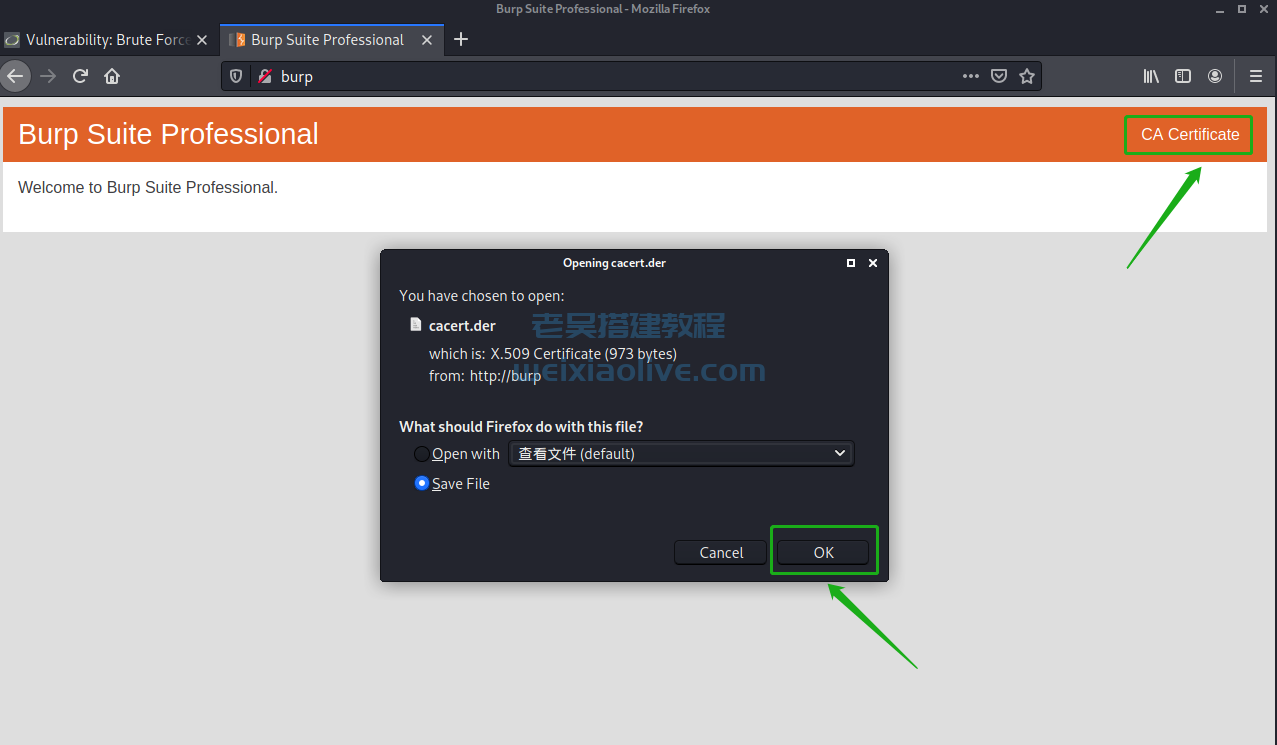Save page to Pocket
Image resolution: width=1277 pixels, height=745 pixels.
click(998, 76)
